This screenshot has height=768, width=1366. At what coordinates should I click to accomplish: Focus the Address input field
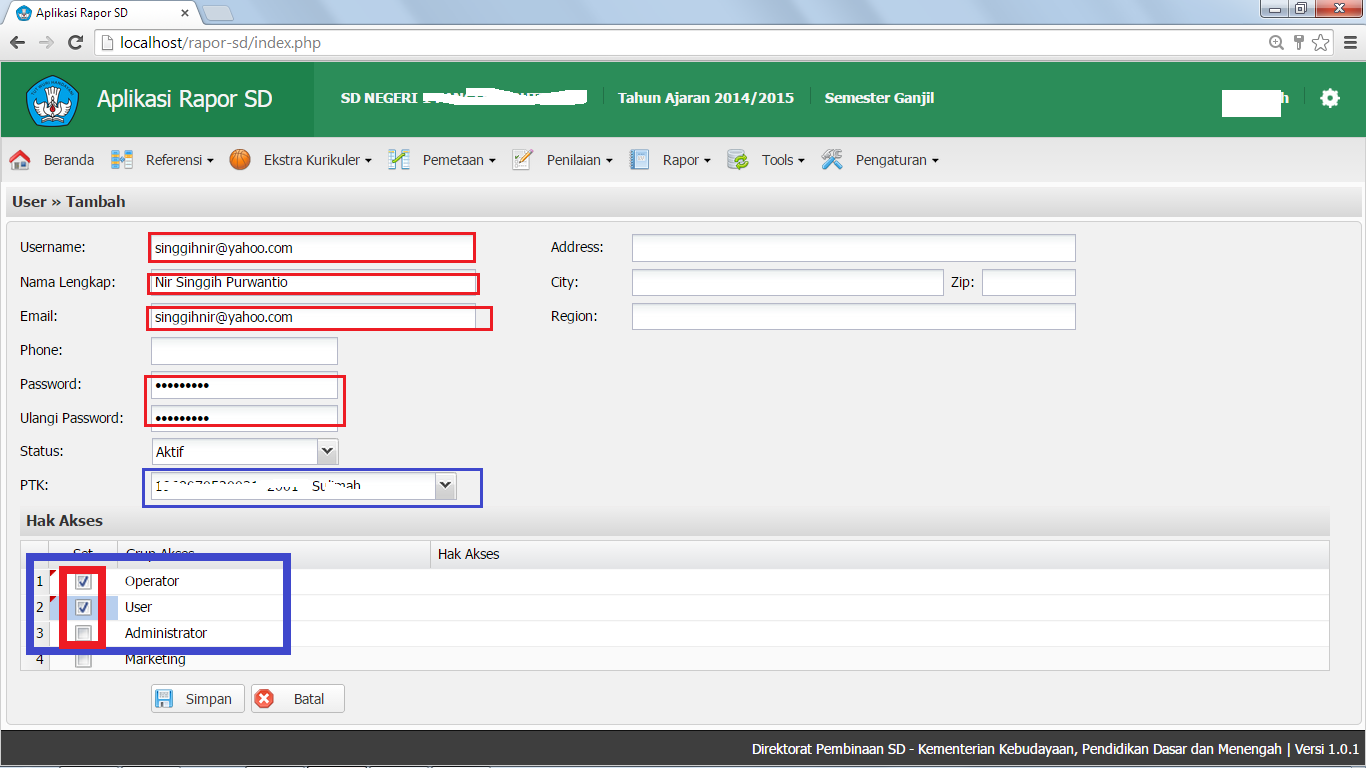[x=854, y=248]
